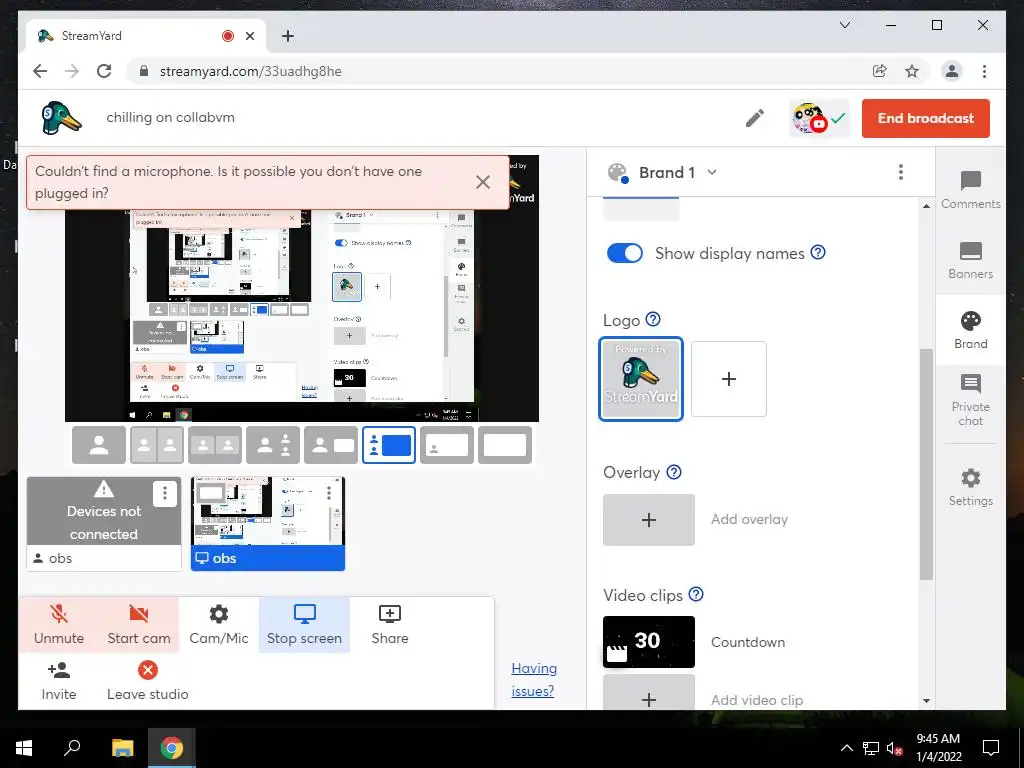The height and width of the screenshot is (768, 1024).
Task: Click the Invite guest button
Action: coord(59,681)
